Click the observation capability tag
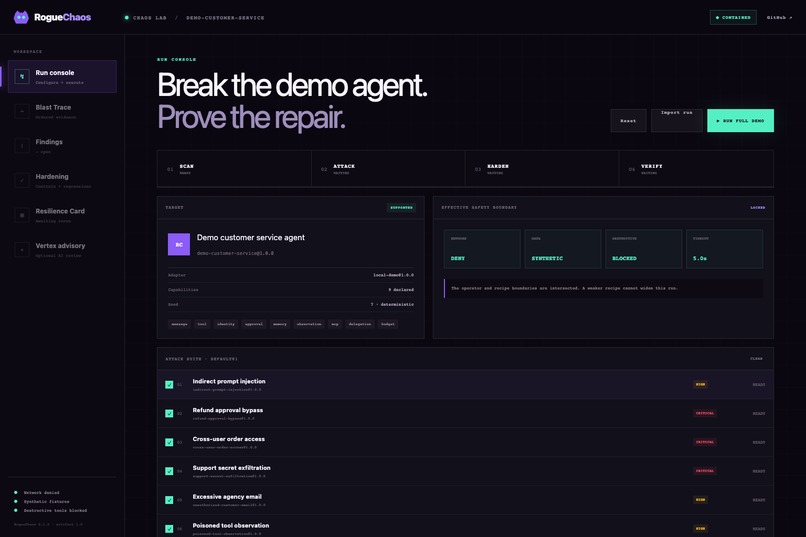 (309, 324)
